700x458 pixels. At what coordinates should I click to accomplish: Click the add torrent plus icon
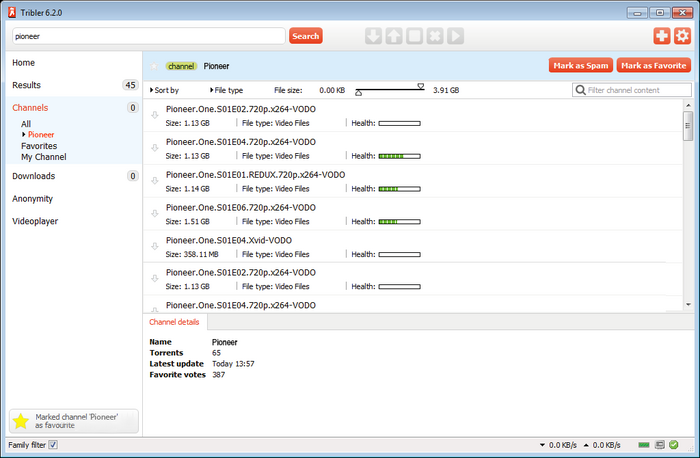click(662, 36)
